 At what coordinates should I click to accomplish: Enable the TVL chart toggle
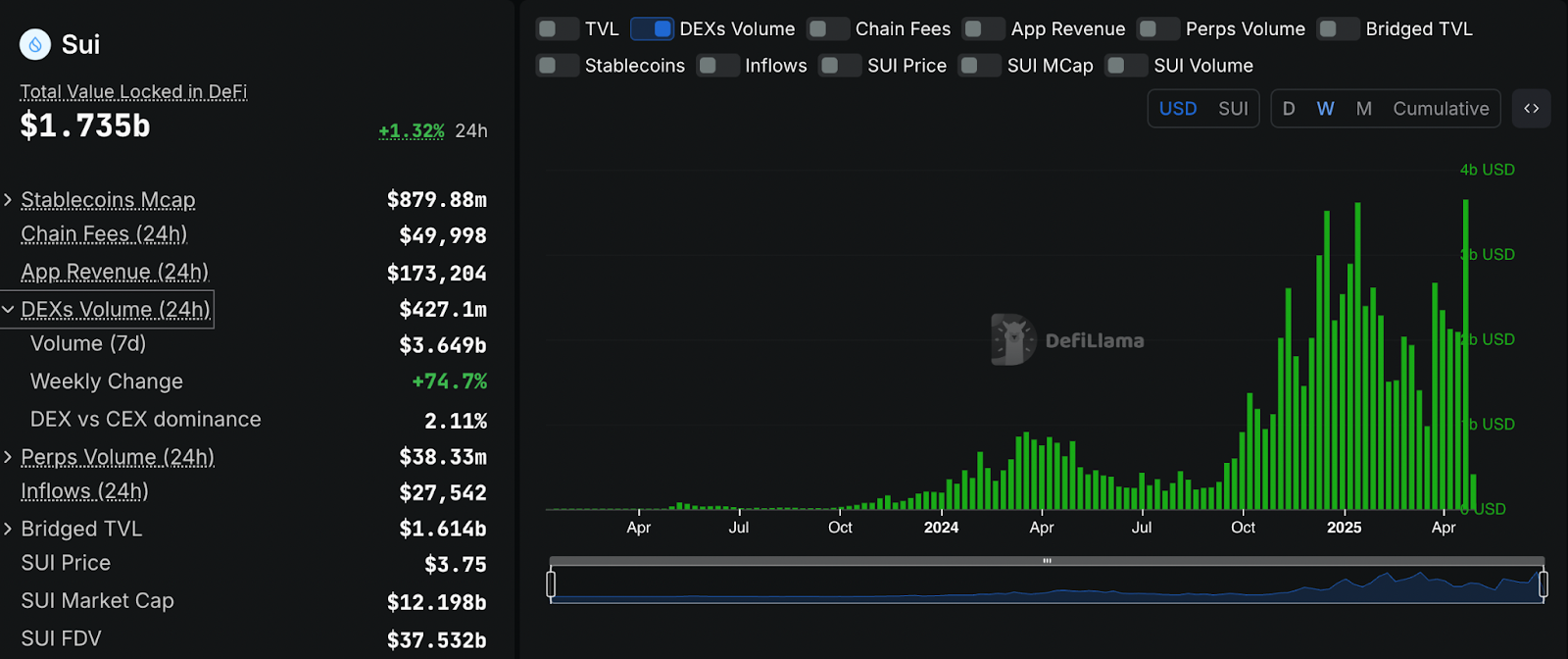pos(557,29)
